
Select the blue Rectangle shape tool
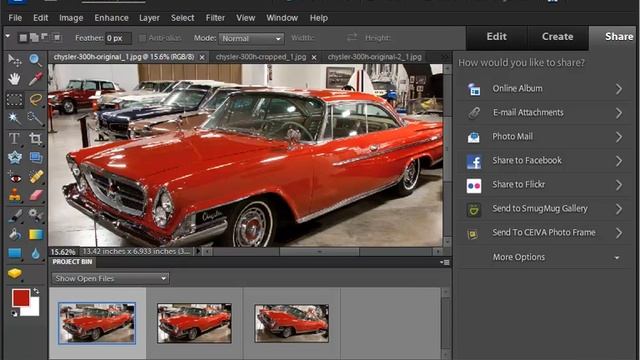coord(14,253)
